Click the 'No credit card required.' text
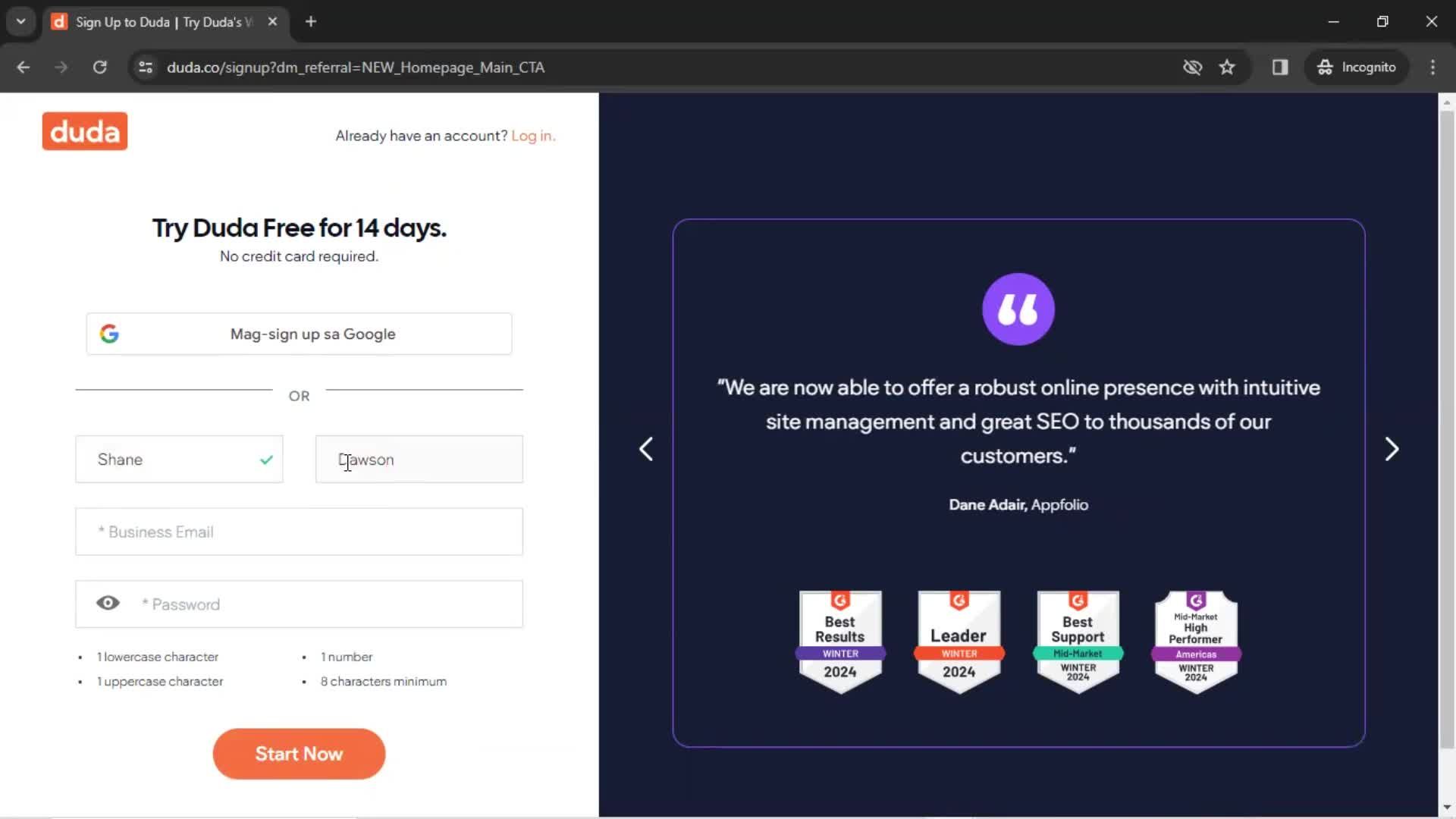 (x=299, y=256)
